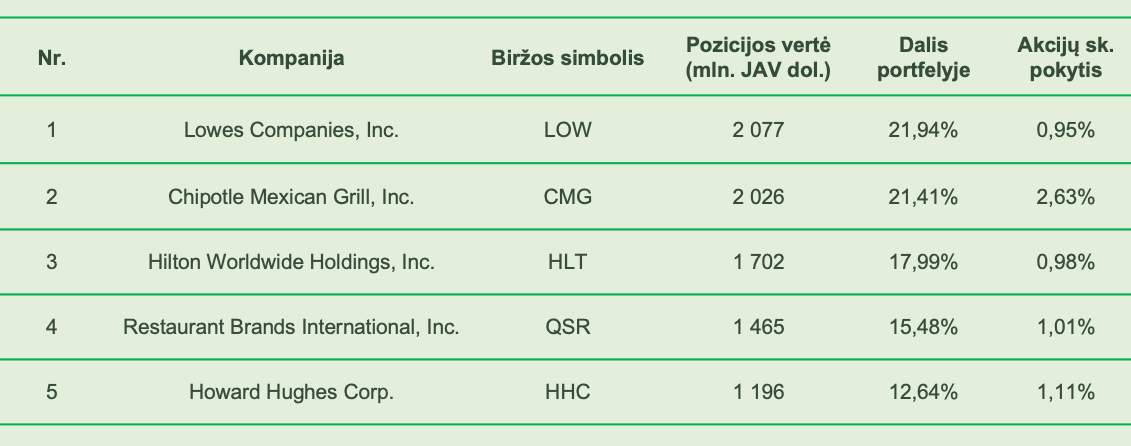
Task: Click the Nr. column header
Action: tap(52, 58)
